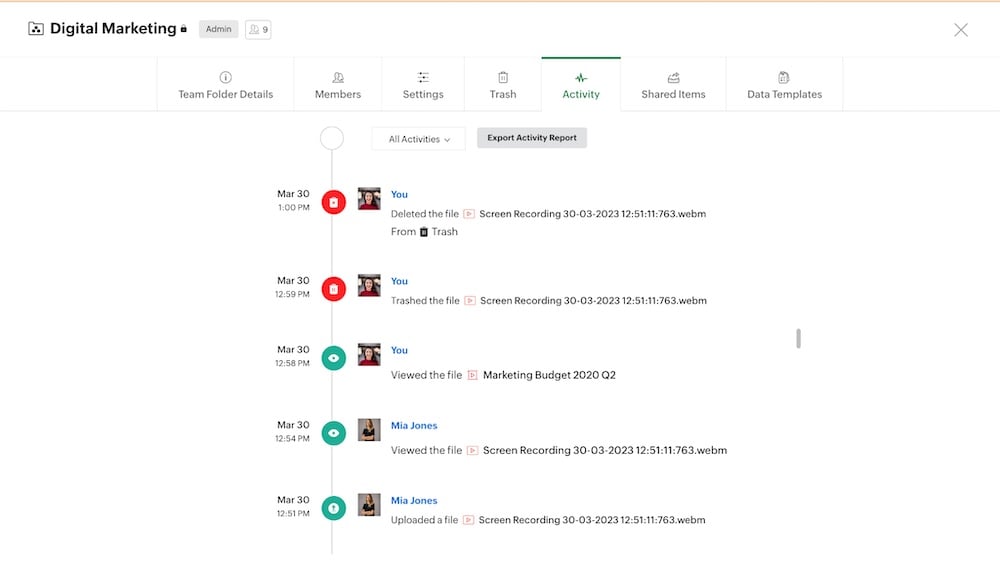Open the Settings tab
This screenshot has width=1000, height=571.
coord(423,85)
